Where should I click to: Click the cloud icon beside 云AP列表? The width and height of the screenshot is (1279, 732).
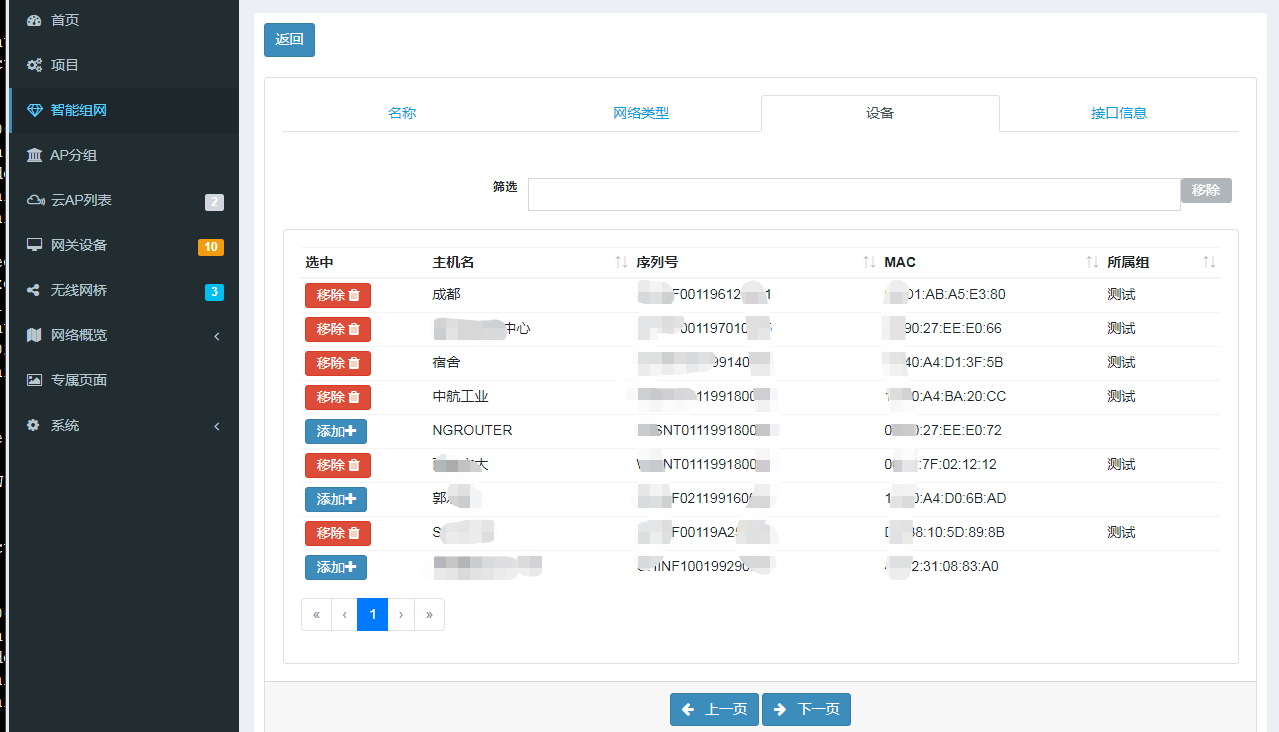[35, 200]
